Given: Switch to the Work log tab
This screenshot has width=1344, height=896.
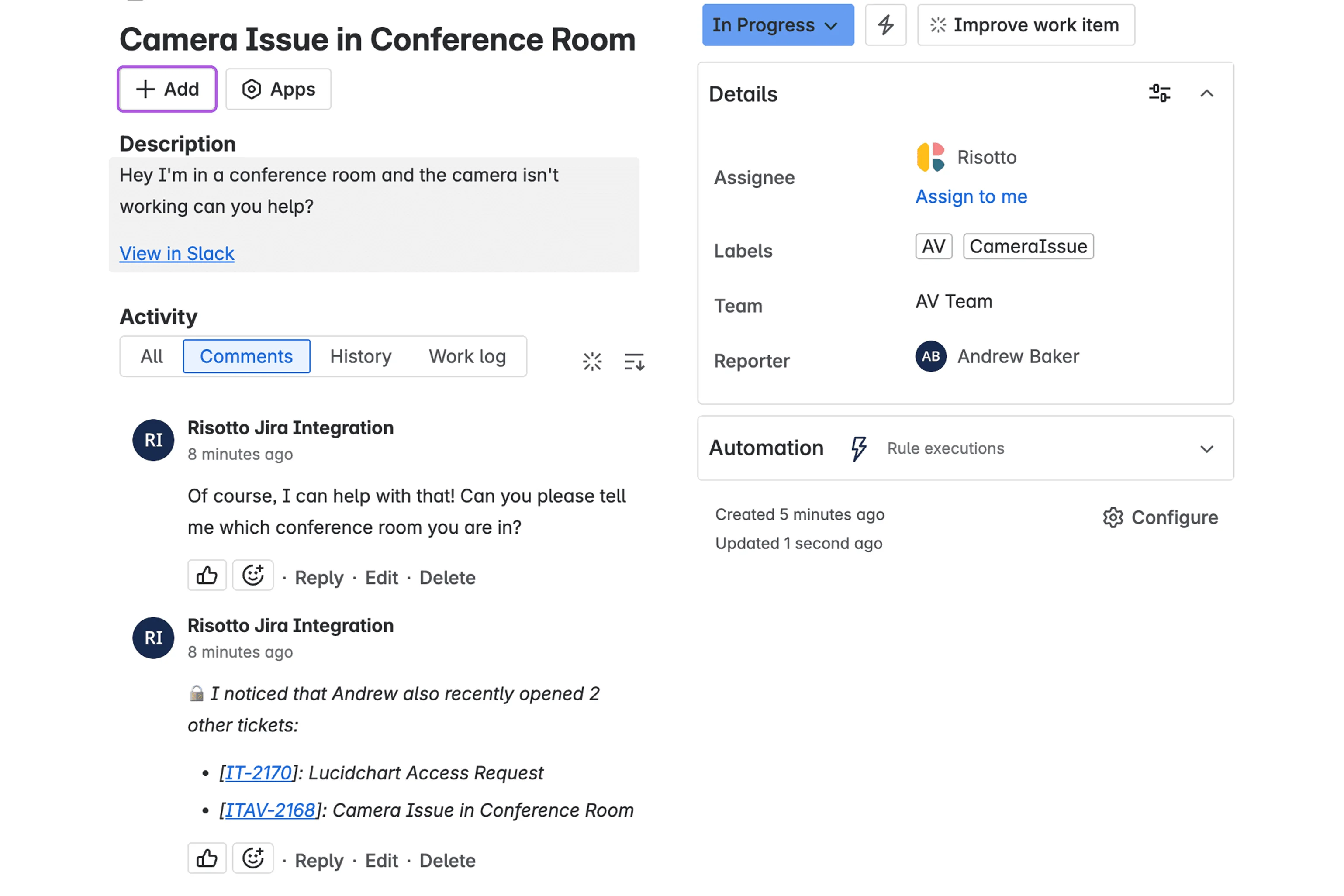Looking at the screenshot, I should pyautogui.click(x=467, y=357).
